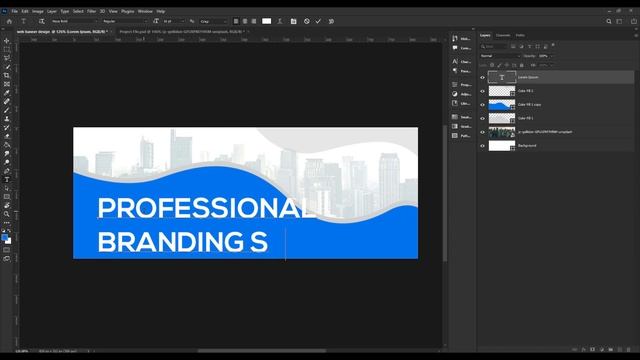Open Layers panel flyout menu
This screenshot has height=360, width=640.
click(636, 36)
